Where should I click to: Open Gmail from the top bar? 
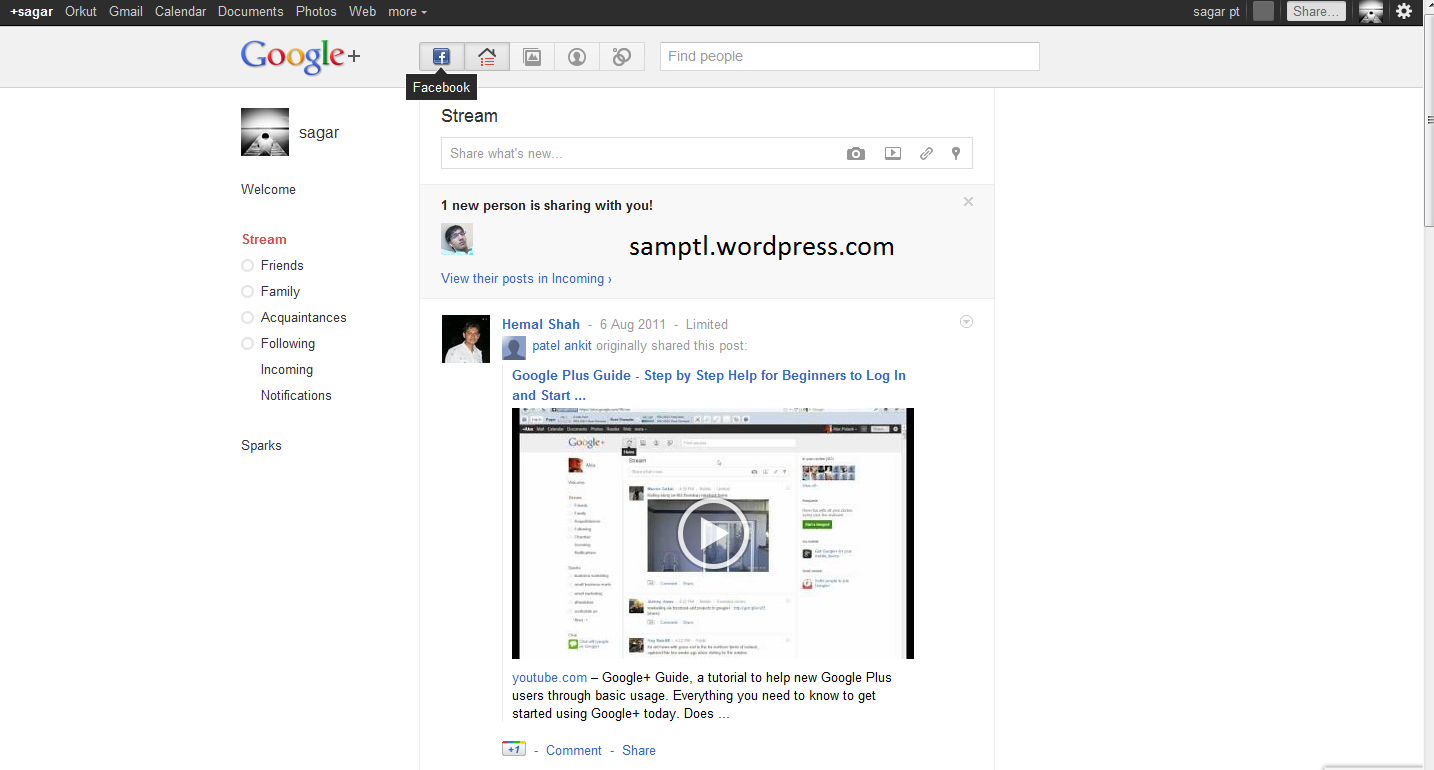point(126,12)
